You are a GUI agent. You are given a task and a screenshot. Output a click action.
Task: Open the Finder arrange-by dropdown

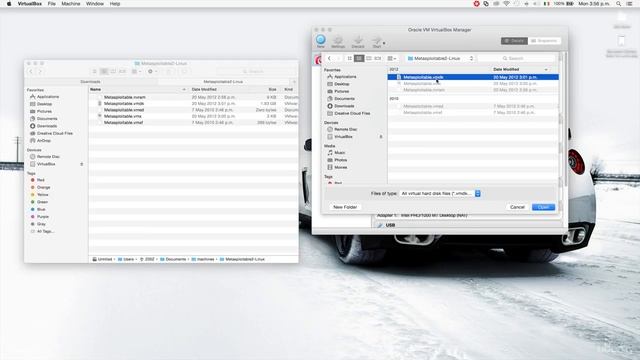[136, 71]
